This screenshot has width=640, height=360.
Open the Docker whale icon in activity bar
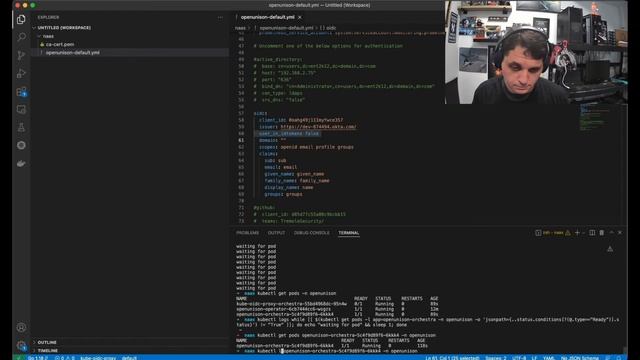pyautogui.click(x=21, y=163)
